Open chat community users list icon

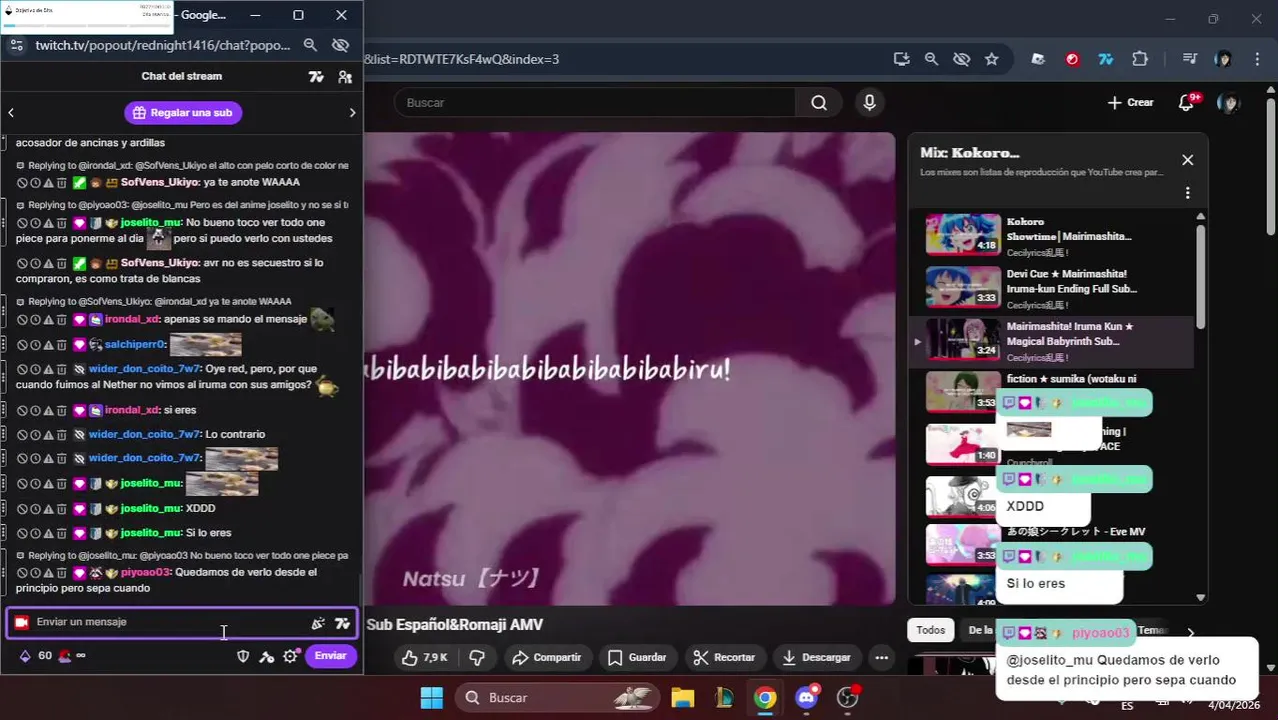[x=345, y=77]
